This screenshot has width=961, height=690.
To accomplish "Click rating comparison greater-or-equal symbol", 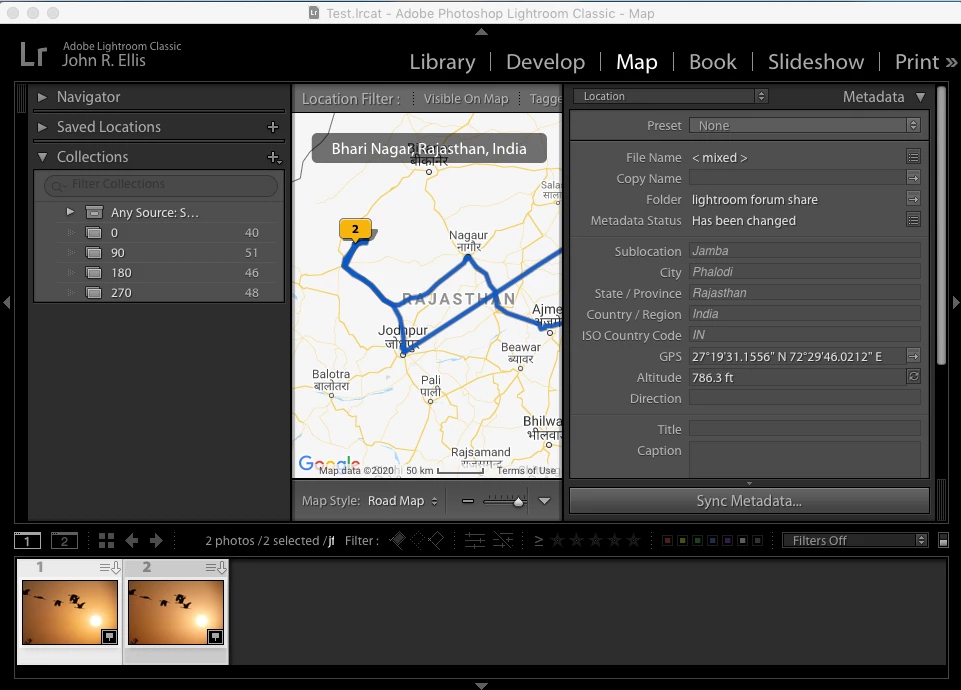I will [539, 540].
